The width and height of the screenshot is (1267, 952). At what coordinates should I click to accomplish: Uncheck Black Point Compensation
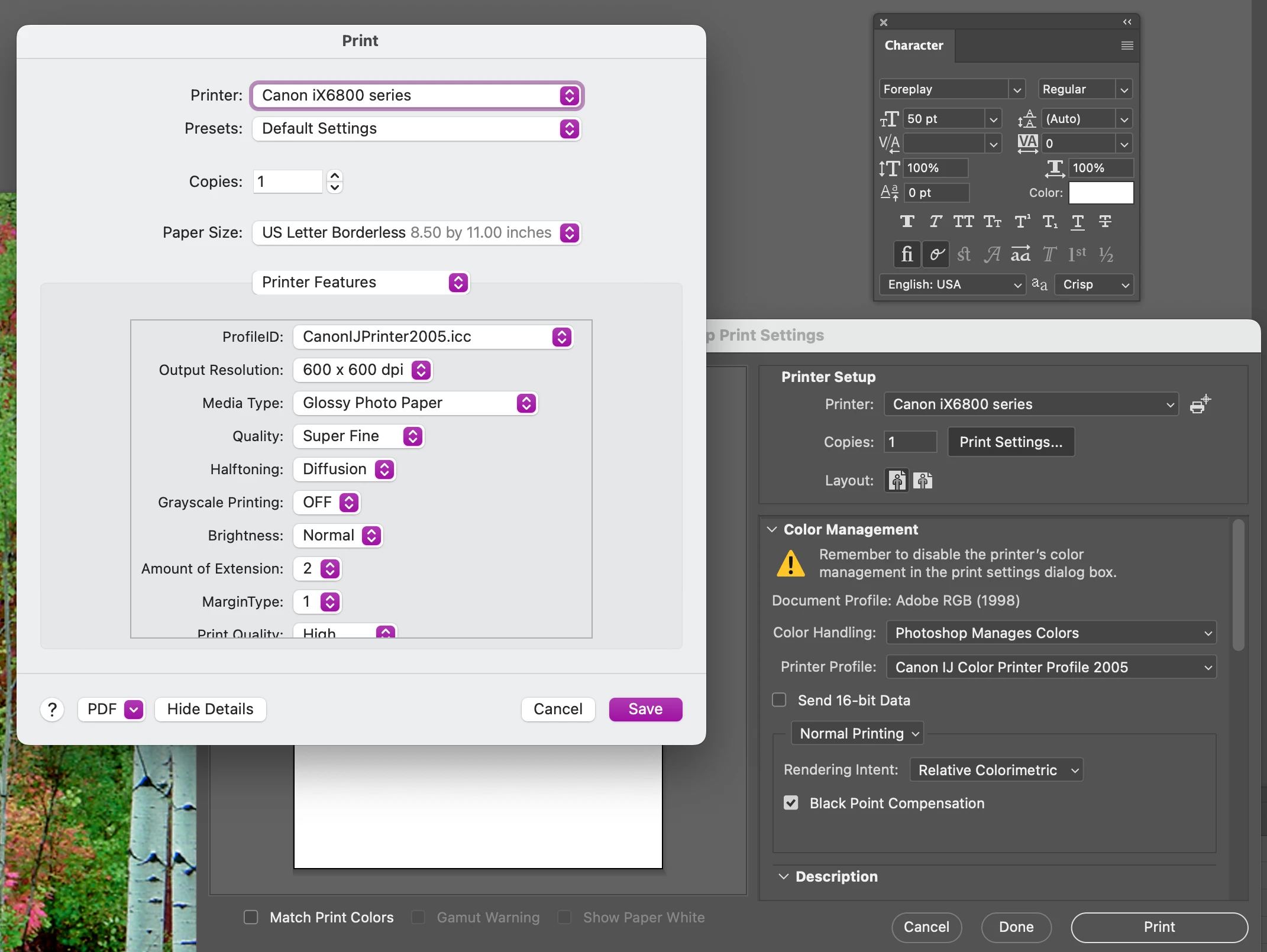(x=791, y=802)
